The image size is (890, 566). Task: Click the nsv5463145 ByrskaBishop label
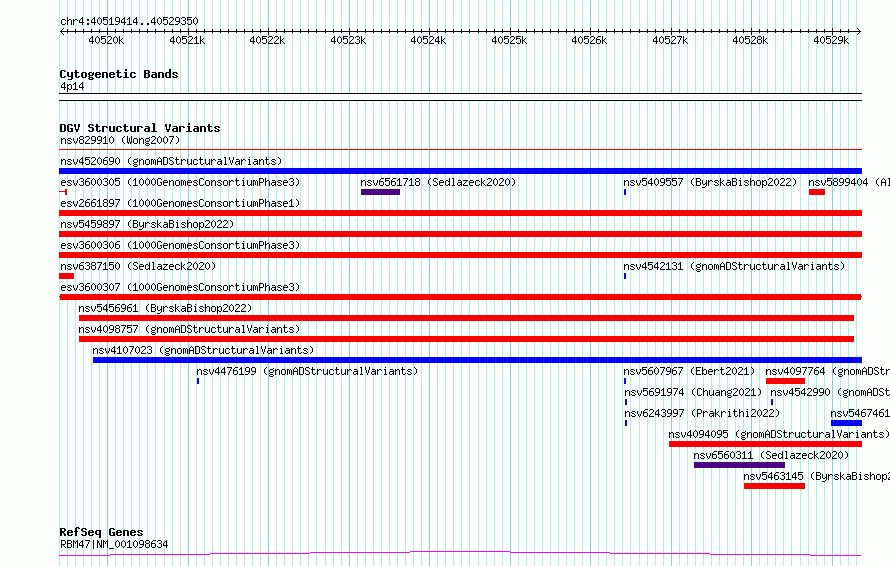coord(816,476)
